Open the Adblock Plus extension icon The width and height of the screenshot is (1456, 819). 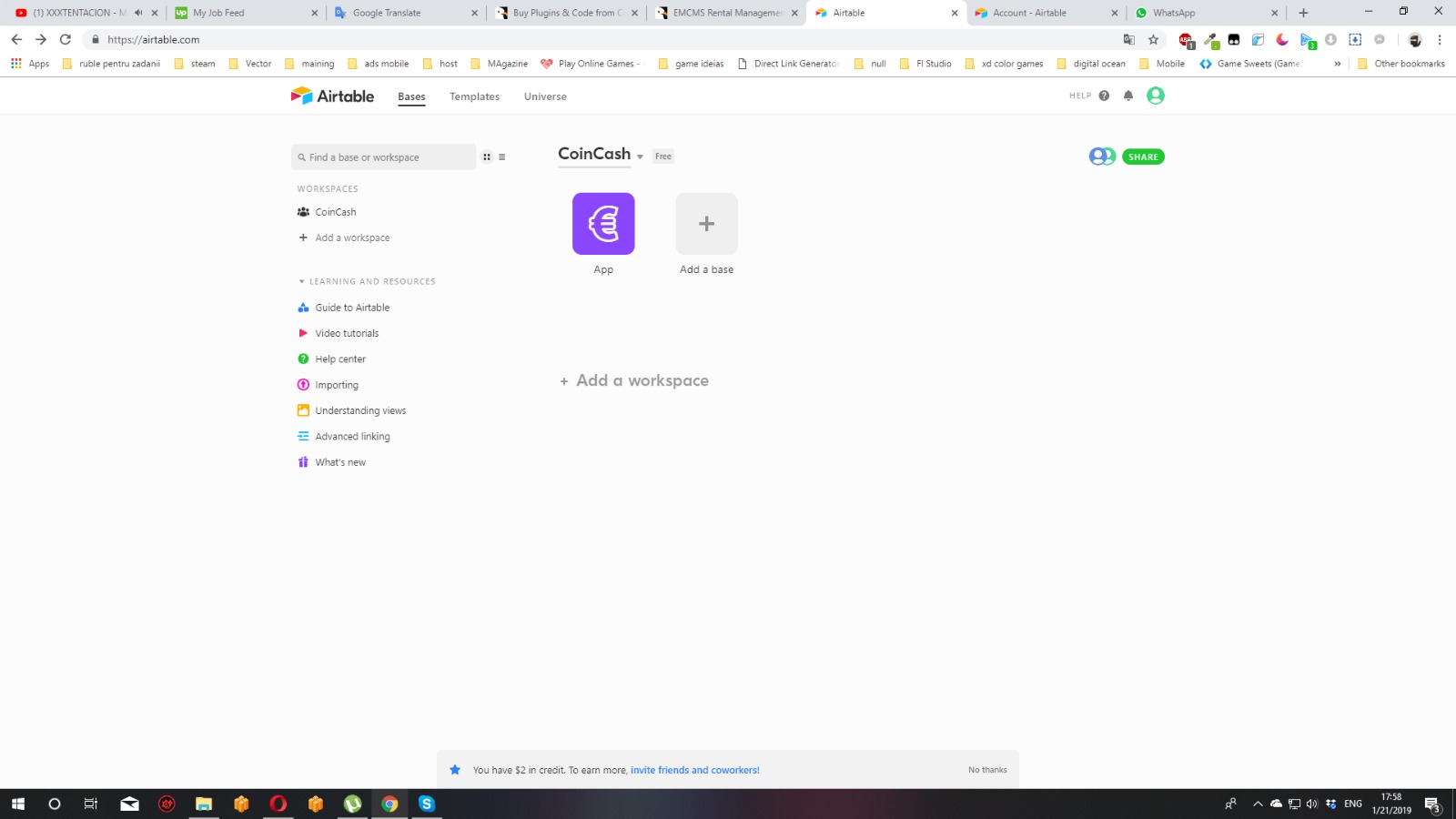click(1186, 40)
